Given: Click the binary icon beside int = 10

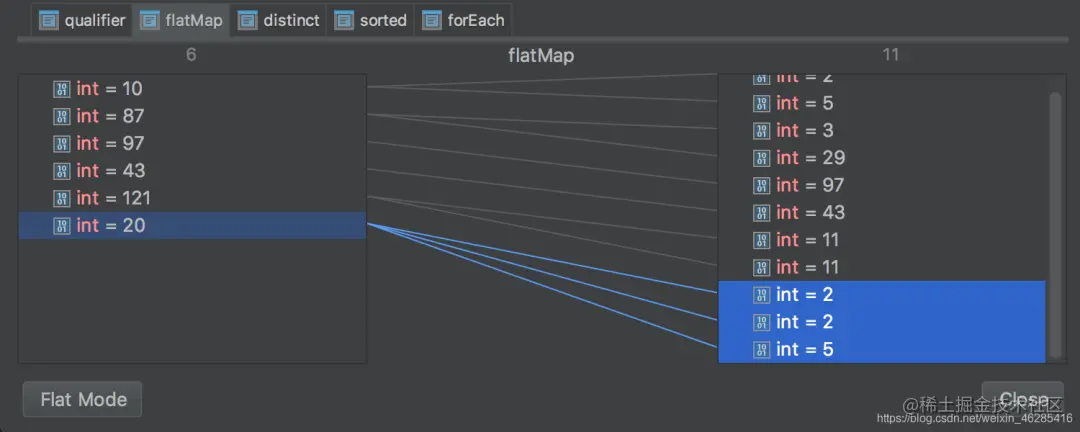Looking at the screenshot, I should click(x=62, y=89).
